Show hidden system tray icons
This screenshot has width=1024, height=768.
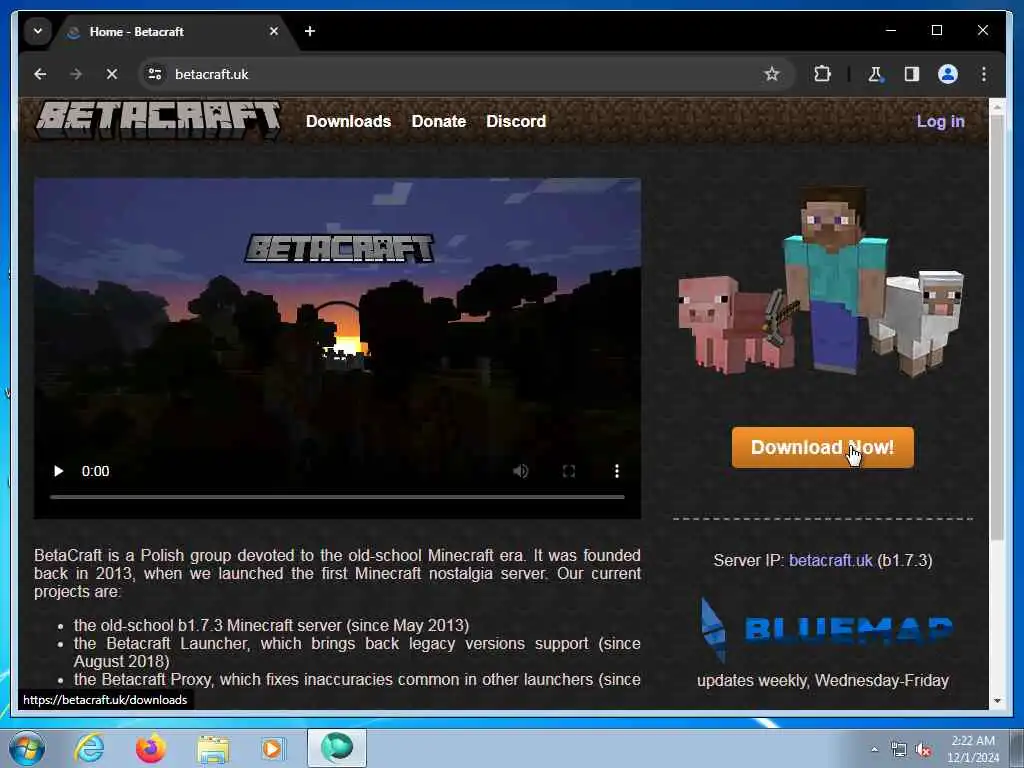coord(874,749)
